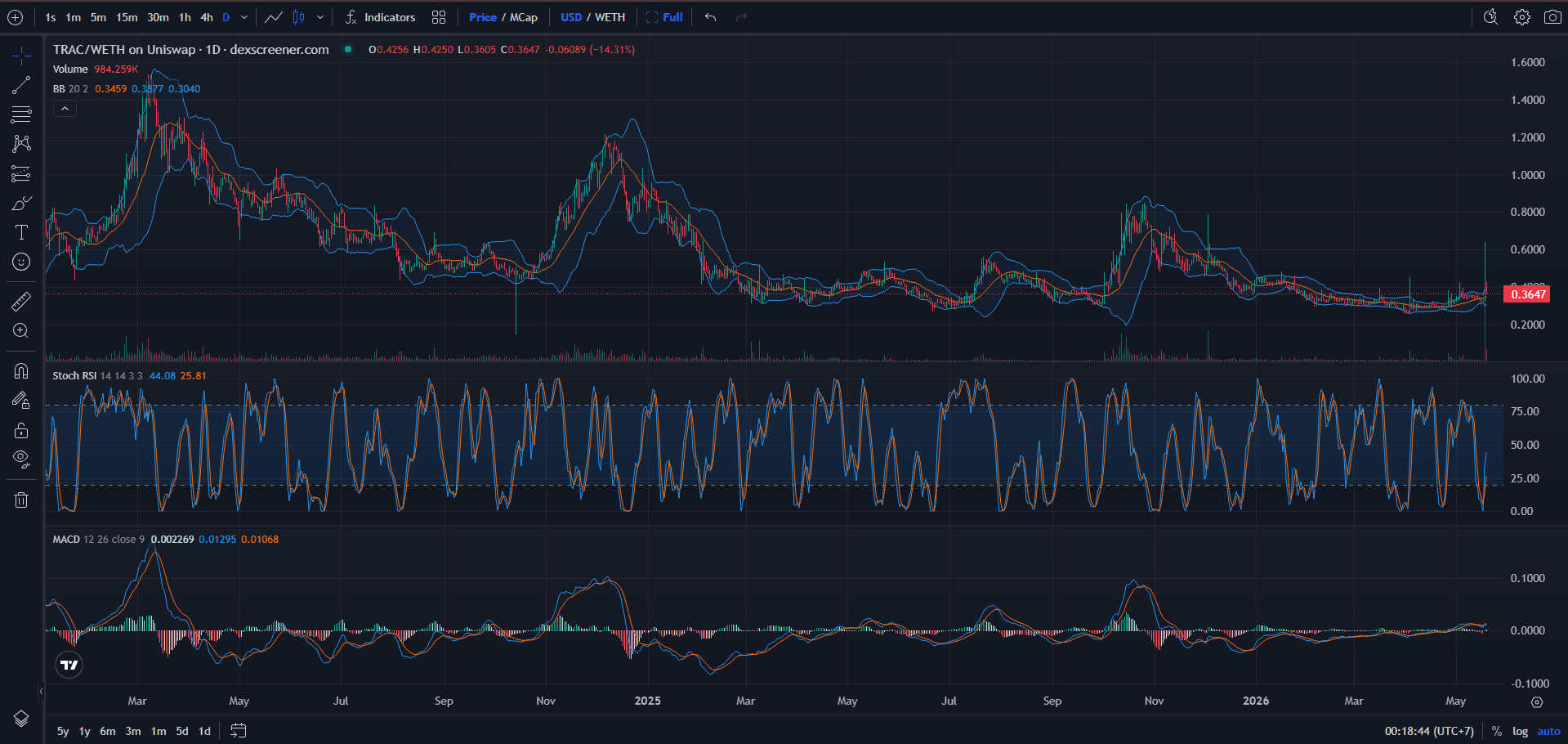1568x744 pixels.
Task: Select the ruler measure tool
Action: tap(21, 301)
